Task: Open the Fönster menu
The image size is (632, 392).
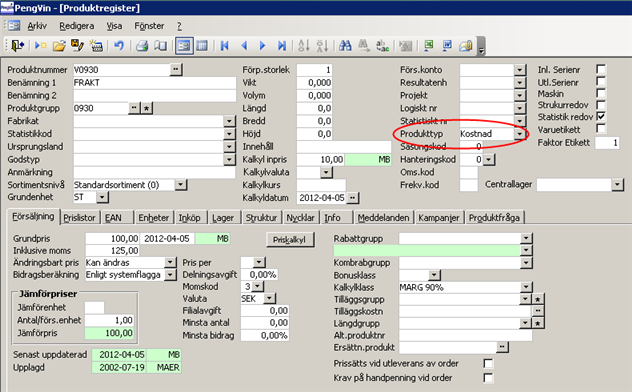Action: pos(149,26)
